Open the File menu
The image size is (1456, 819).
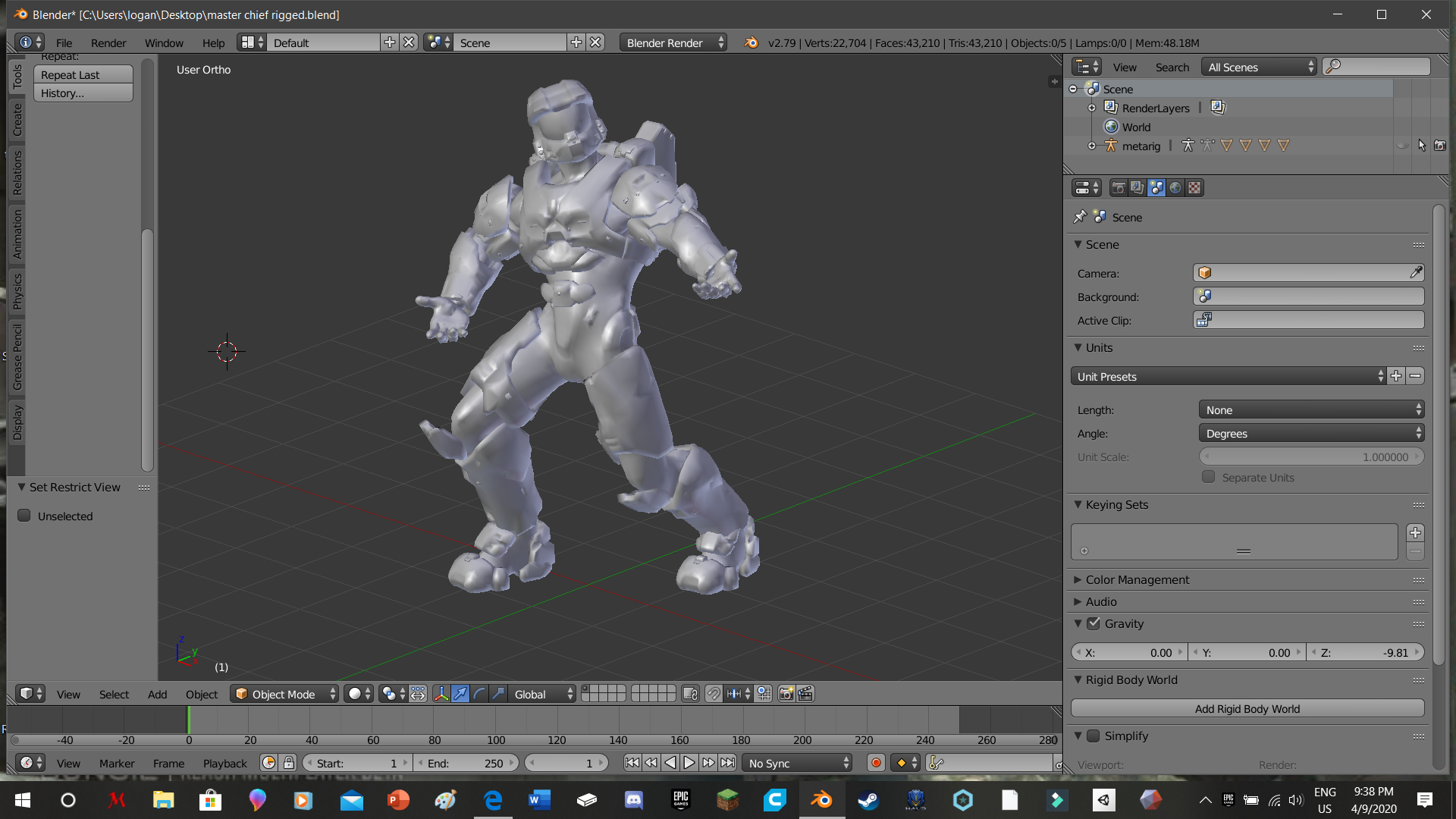pyautogui.click(x=64, y=42)
